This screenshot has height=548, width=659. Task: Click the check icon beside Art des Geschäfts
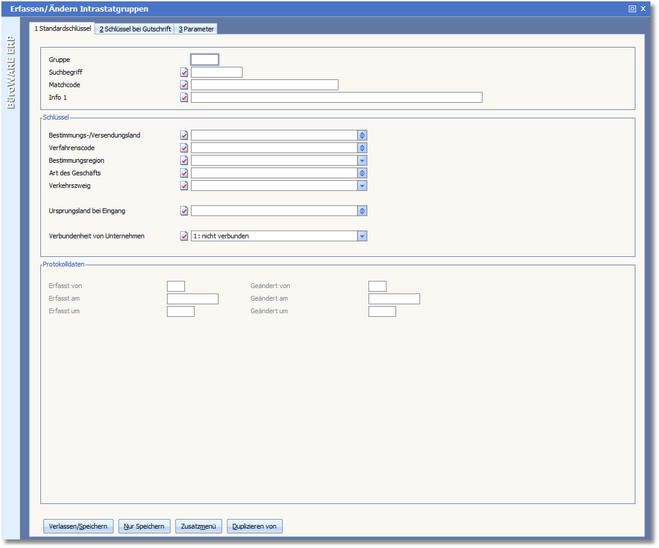(184, 173)
